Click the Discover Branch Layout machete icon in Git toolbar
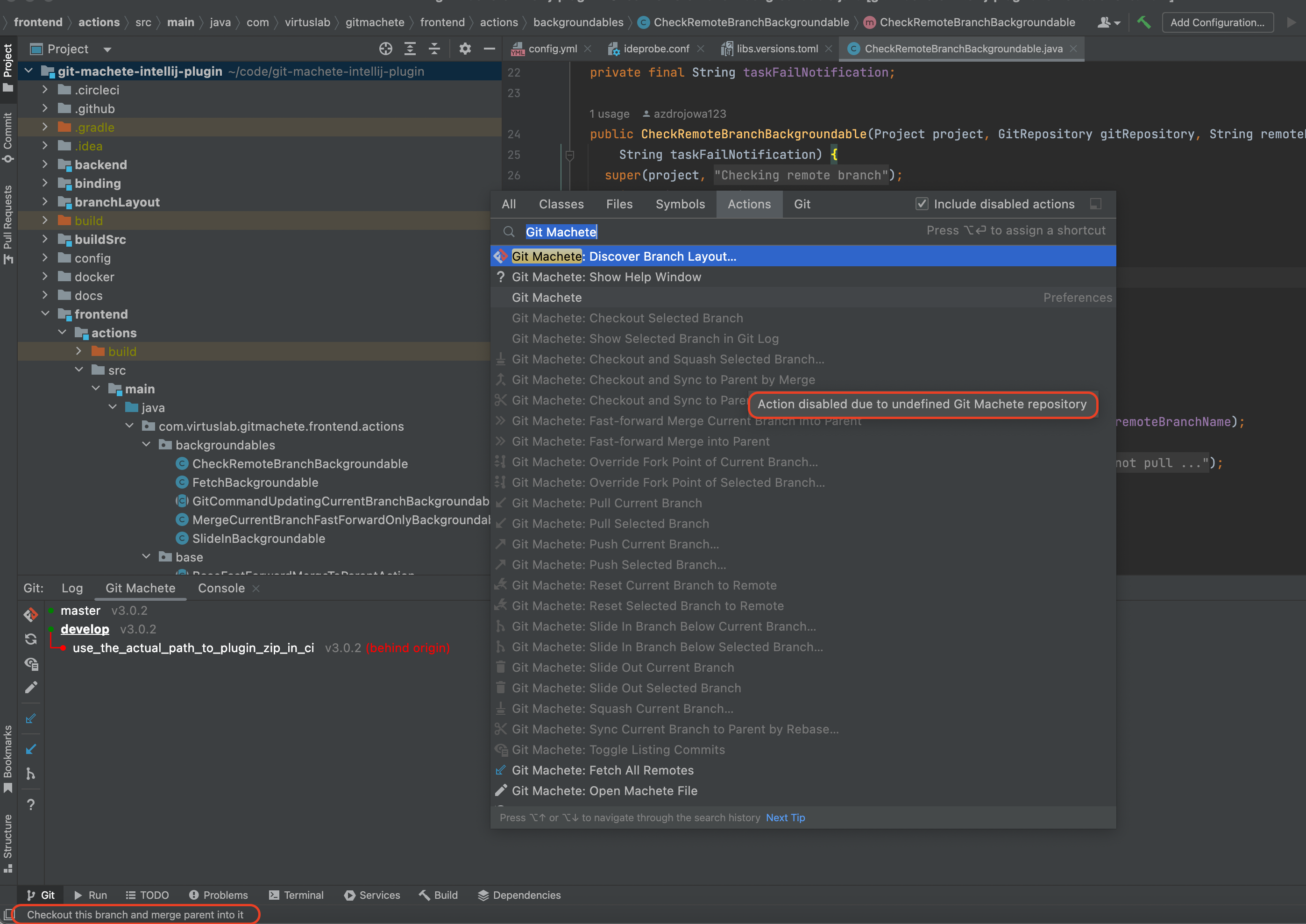Viewport: 1306px width, 924px height. point(31,614)
